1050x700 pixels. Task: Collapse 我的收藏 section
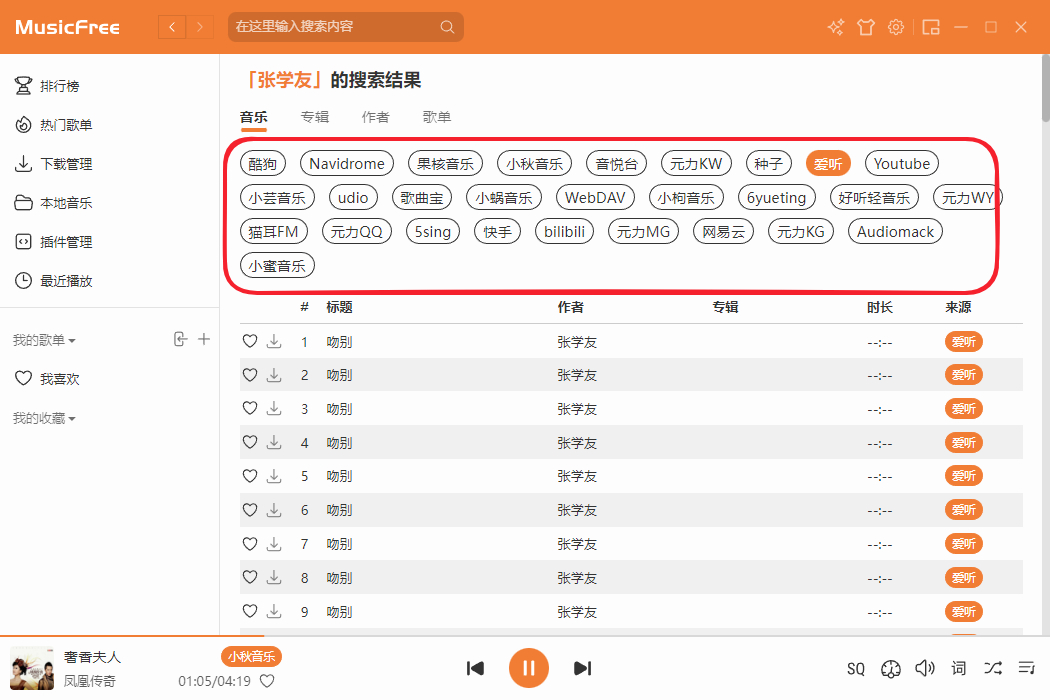tap(44, 419)
